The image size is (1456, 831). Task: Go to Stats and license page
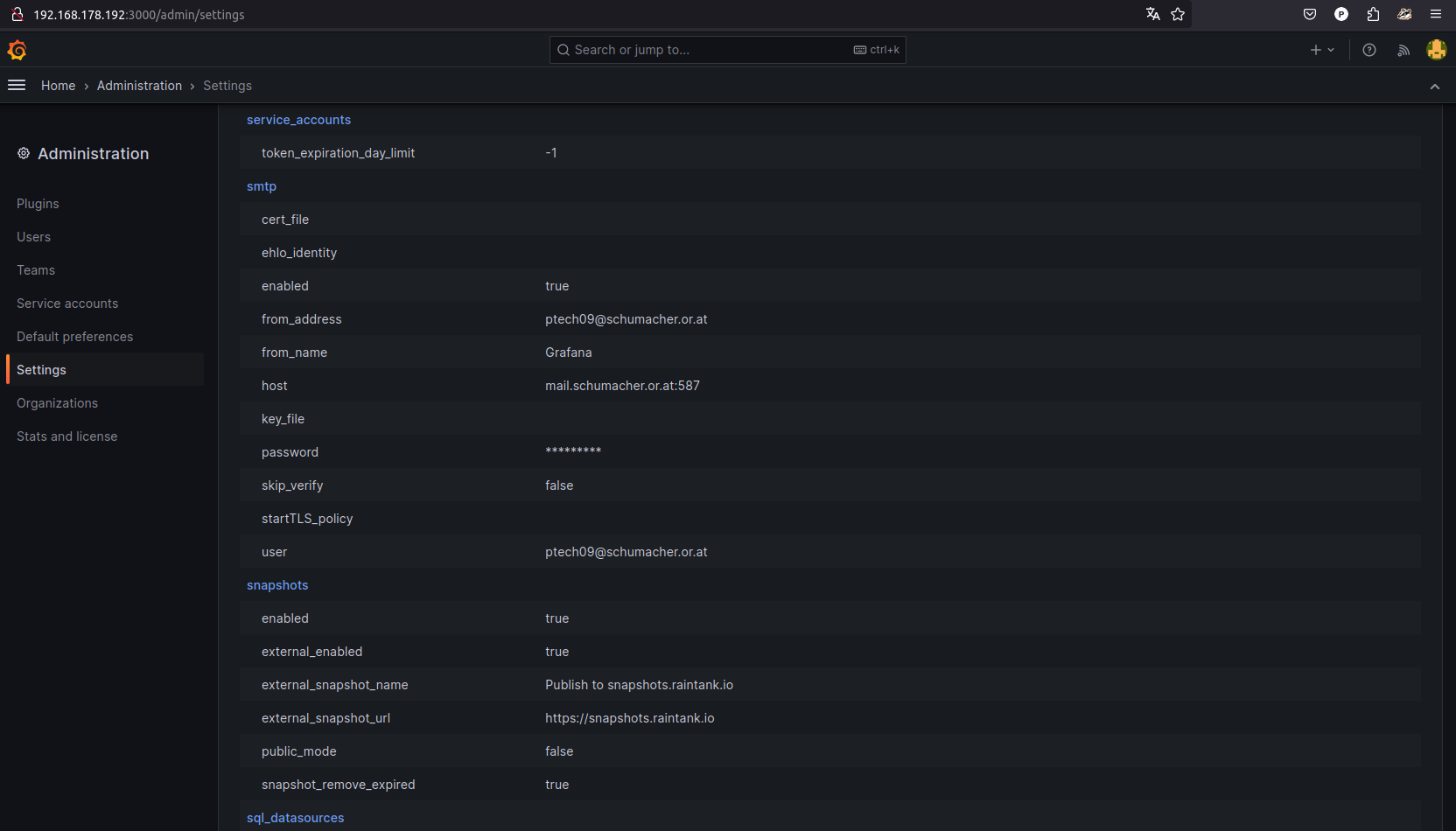tap(66, 436)
